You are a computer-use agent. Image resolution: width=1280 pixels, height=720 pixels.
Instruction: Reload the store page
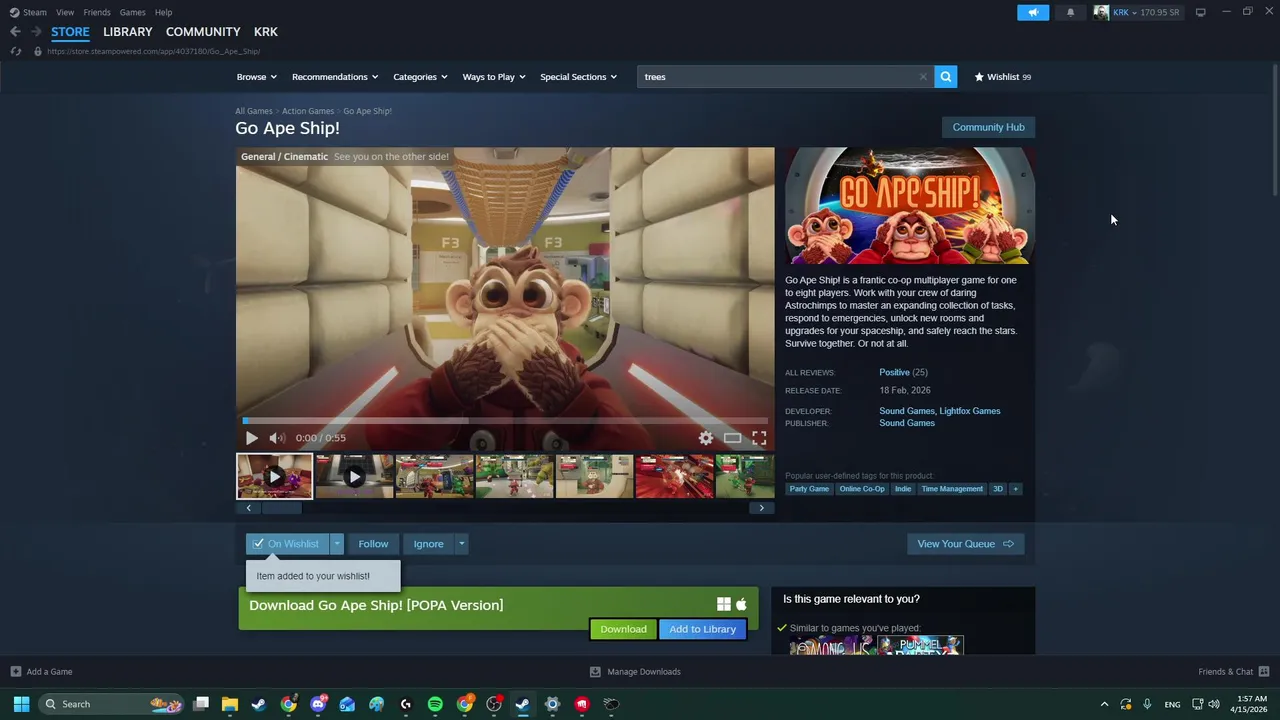click(16, 51)
